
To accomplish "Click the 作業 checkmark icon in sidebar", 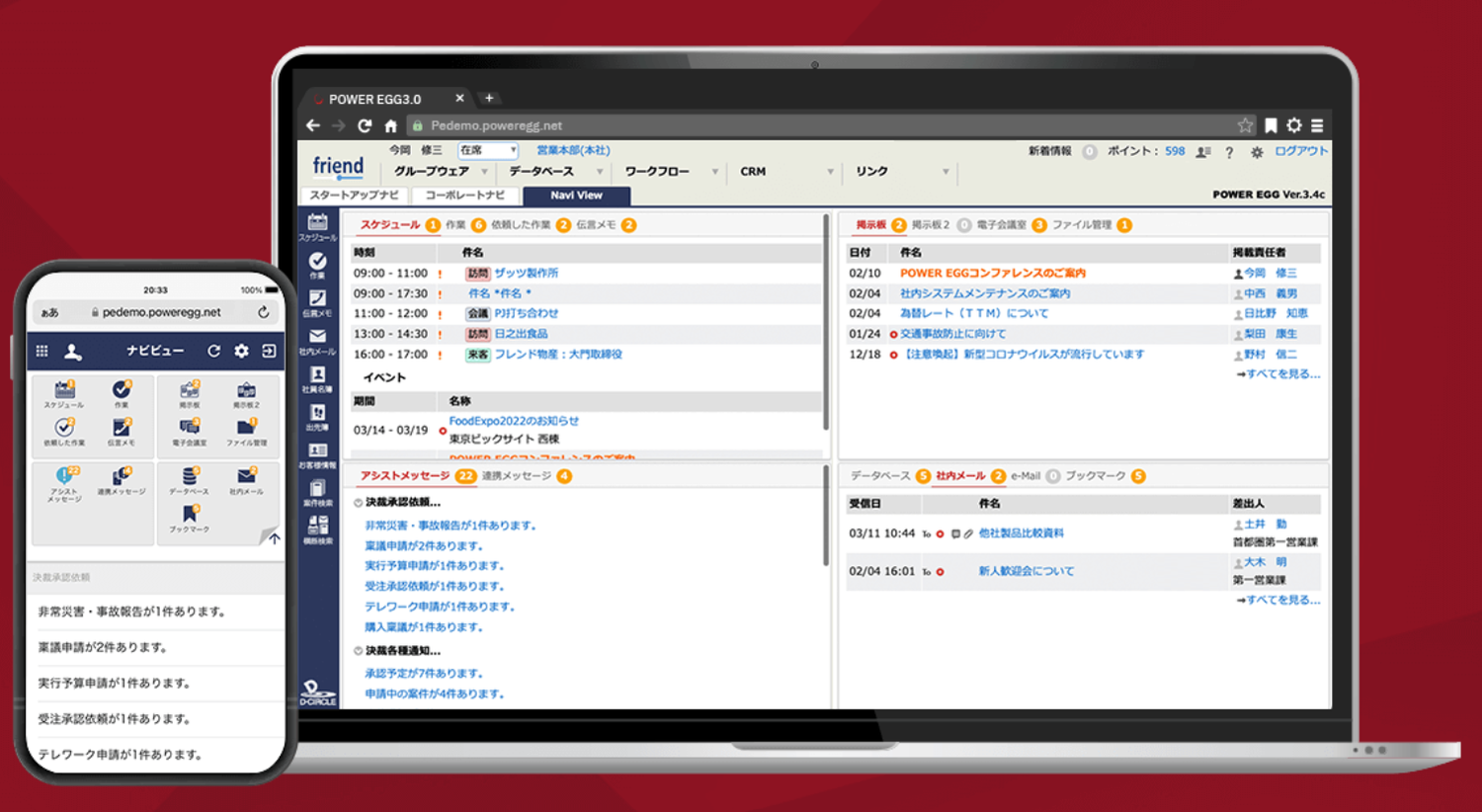I will (317, 263).
